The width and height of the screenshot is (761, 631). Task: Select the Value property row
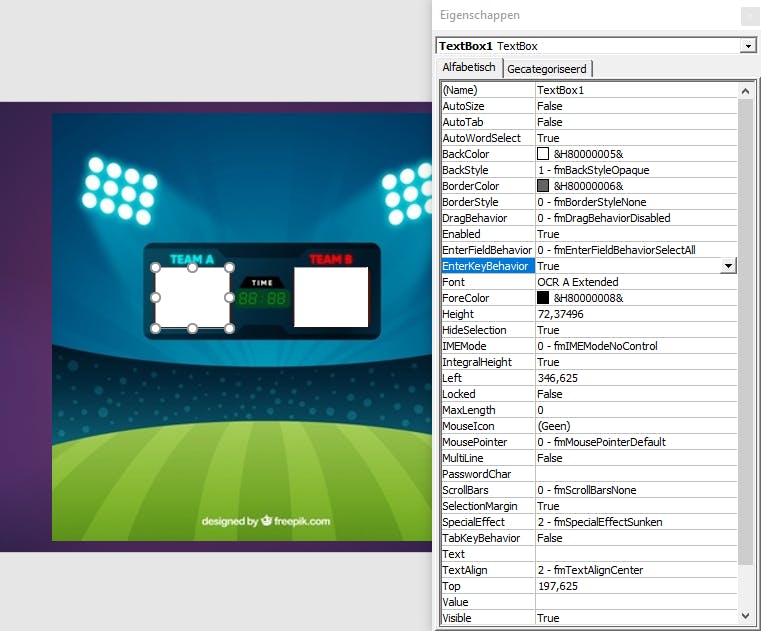coord(589,603)
